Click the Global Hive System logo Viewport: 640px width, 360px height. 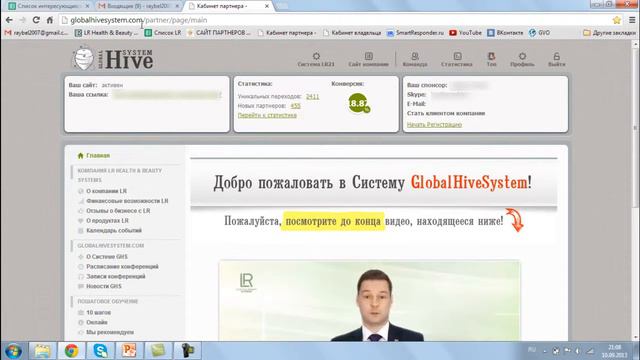click(113, 59)
